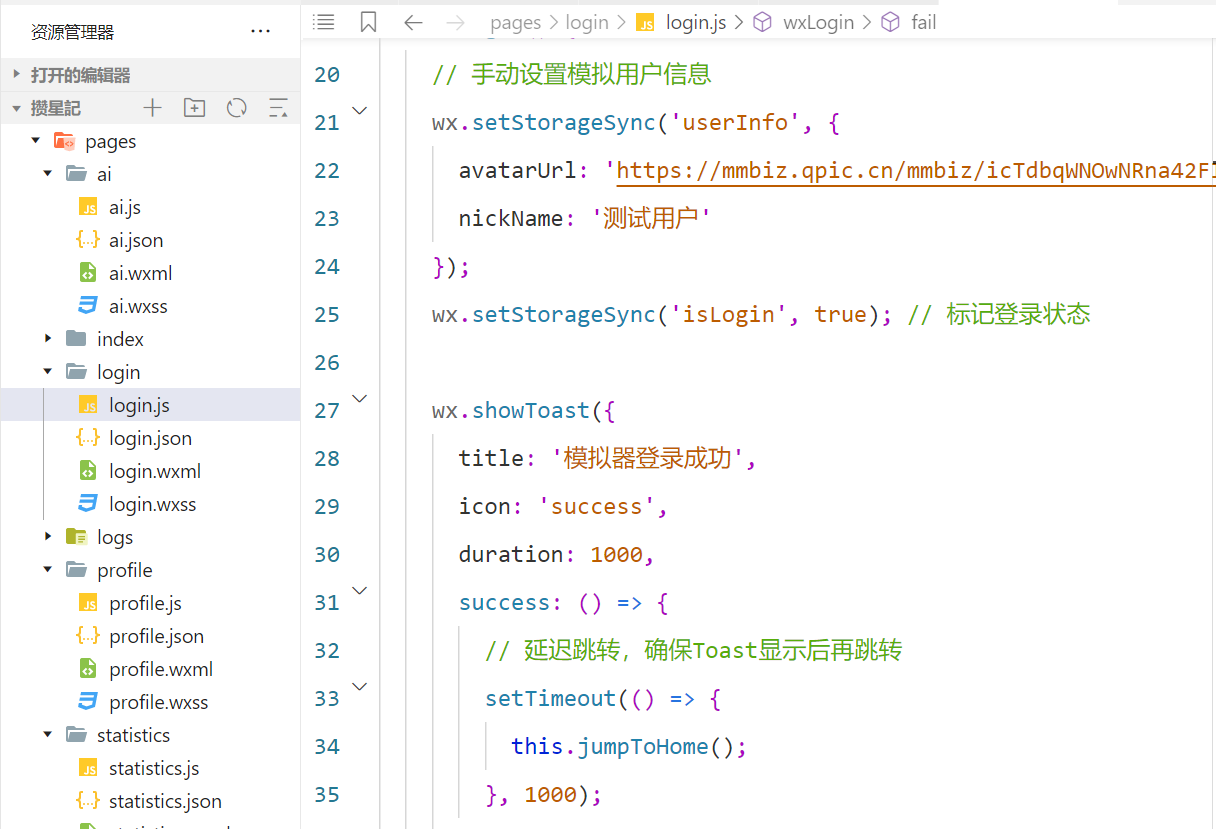Screen dimensions: 1216x829
Task: Open the outline list icon in editor toolbar
Action: [x=323, y=21]
